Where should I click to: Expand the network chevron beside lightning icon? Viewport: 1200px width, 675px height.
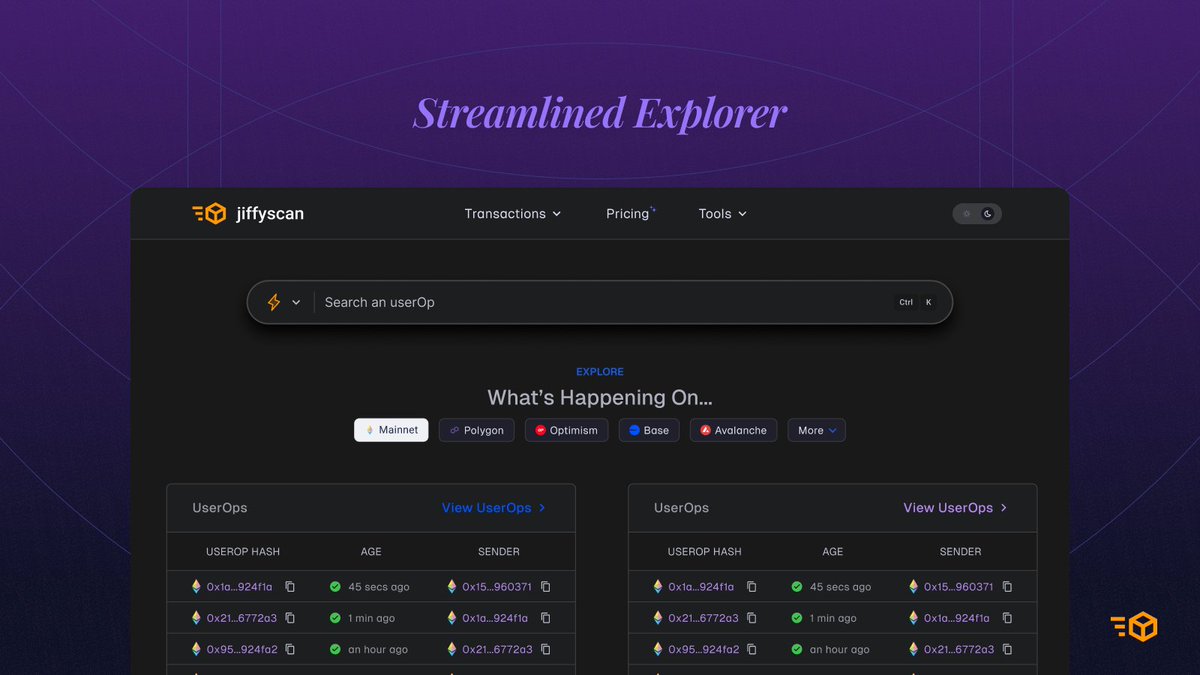[x=296, y=302]
